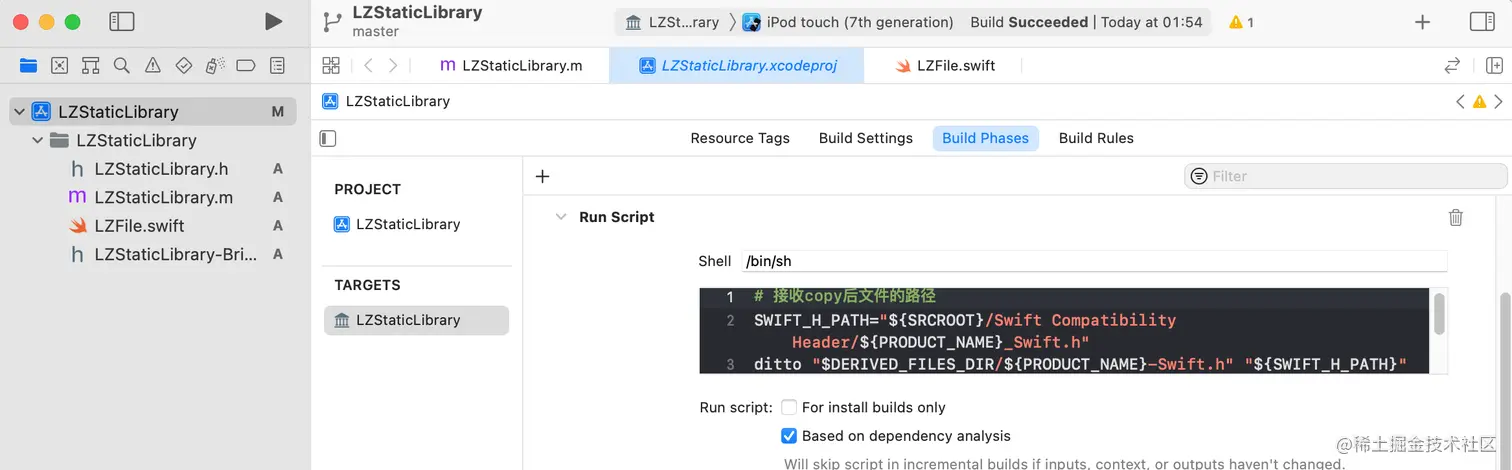Click the related items grid icon

click(331, 66)
